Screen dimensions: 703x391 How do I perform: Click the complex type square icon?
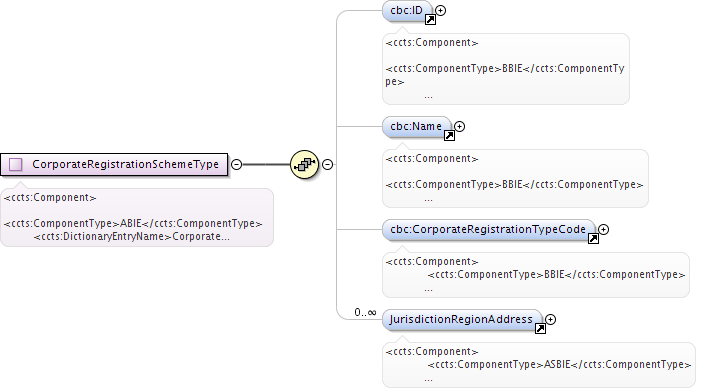(16, 165)
